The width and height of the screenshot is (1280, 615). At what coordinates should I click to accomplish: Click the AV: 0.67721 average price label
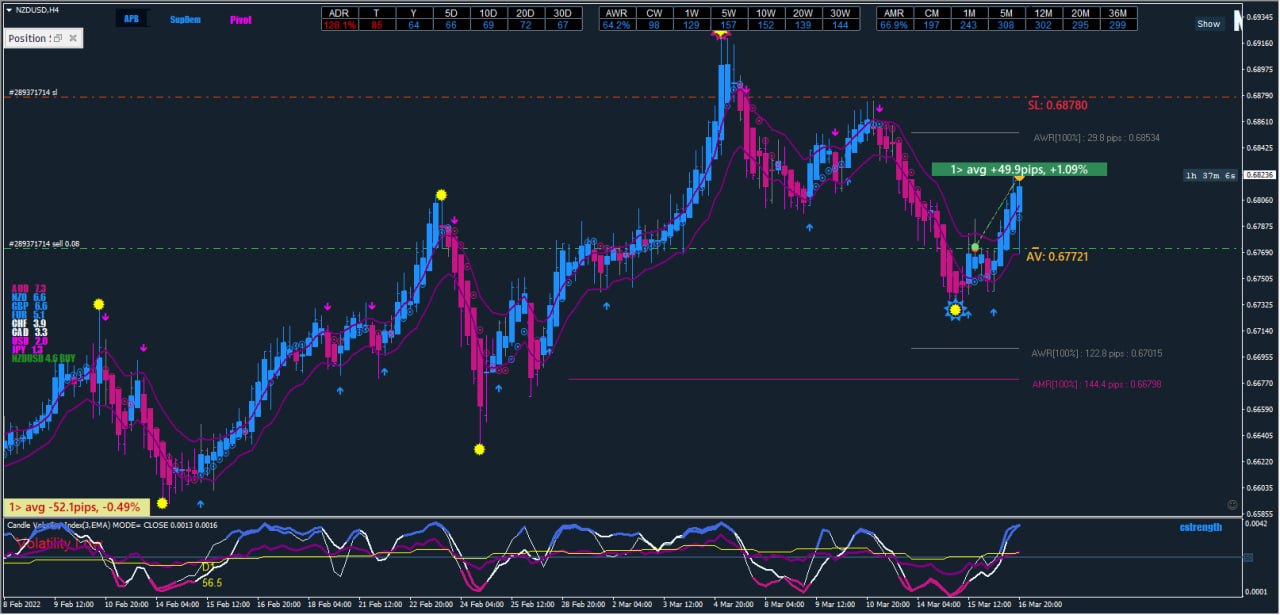click(1057, 257)
